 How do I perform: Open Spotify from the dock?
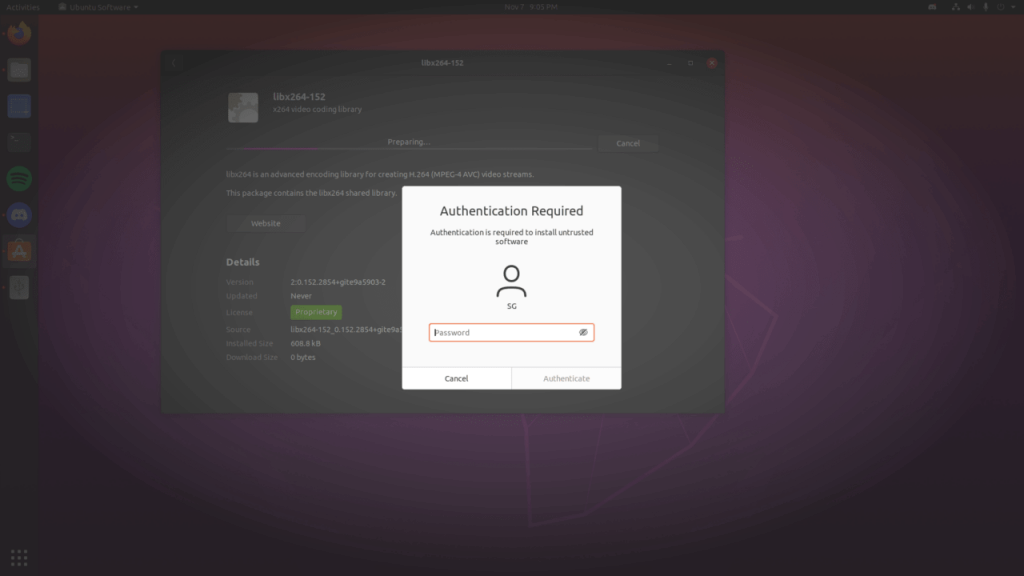coord(19,178)
